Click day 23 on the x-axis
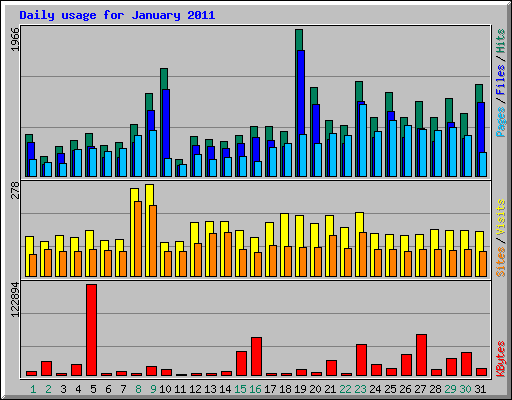The width and height of the screenshot is (512, 400). [360, 389]
